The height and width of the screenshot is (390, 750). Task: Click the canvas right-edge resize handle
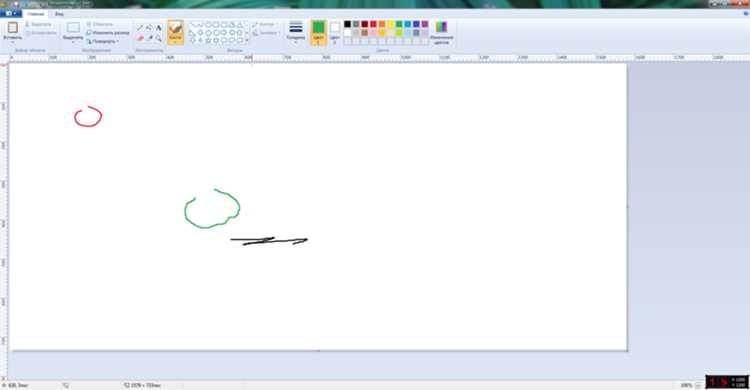coord(628,206)
